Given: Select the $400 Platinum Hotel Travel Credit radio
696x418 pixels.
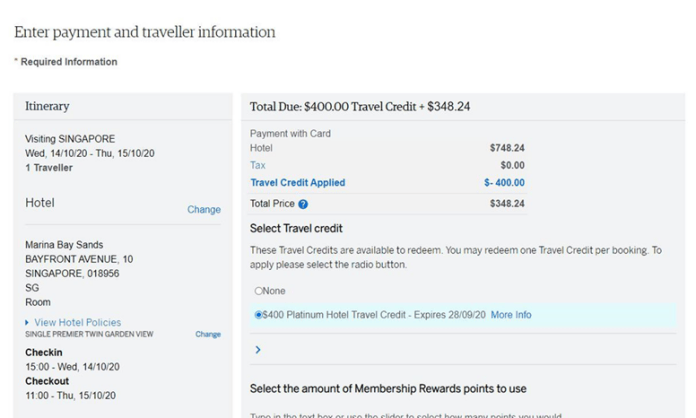Looking at the screenshot, I should 259,315.
